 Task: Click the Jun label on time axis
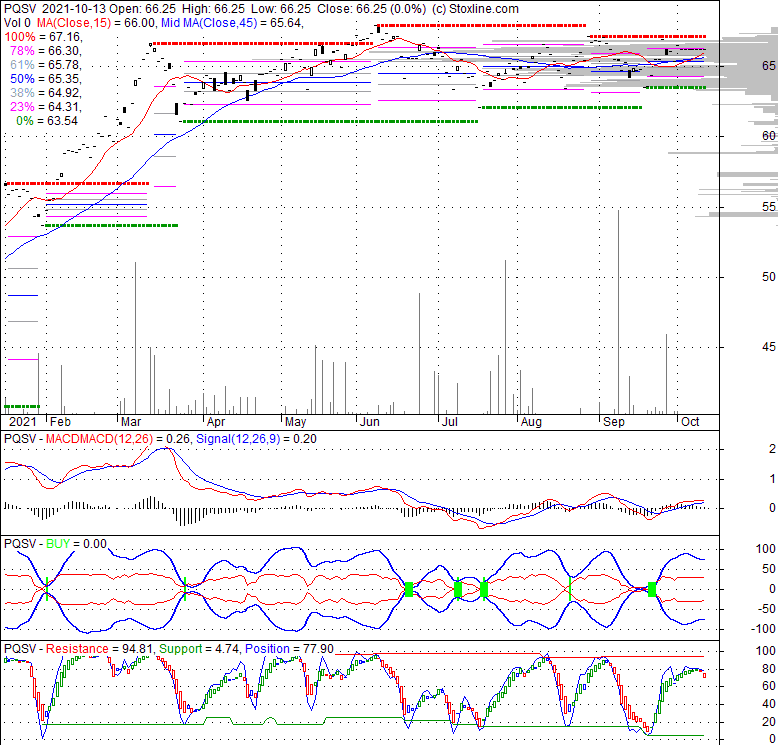(370, 422)
